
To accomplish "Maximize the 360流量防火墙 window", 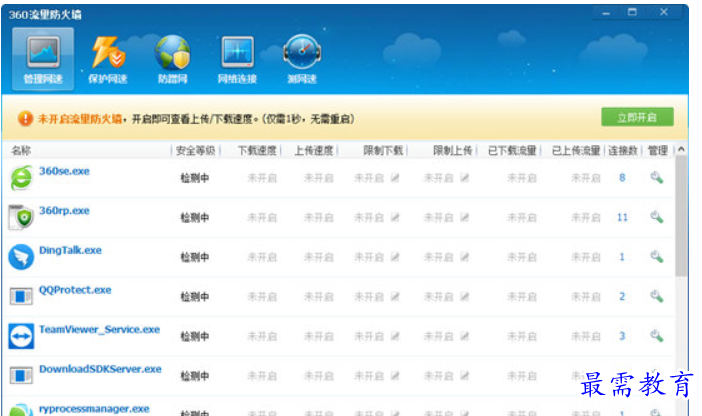I will pos(632,13).
